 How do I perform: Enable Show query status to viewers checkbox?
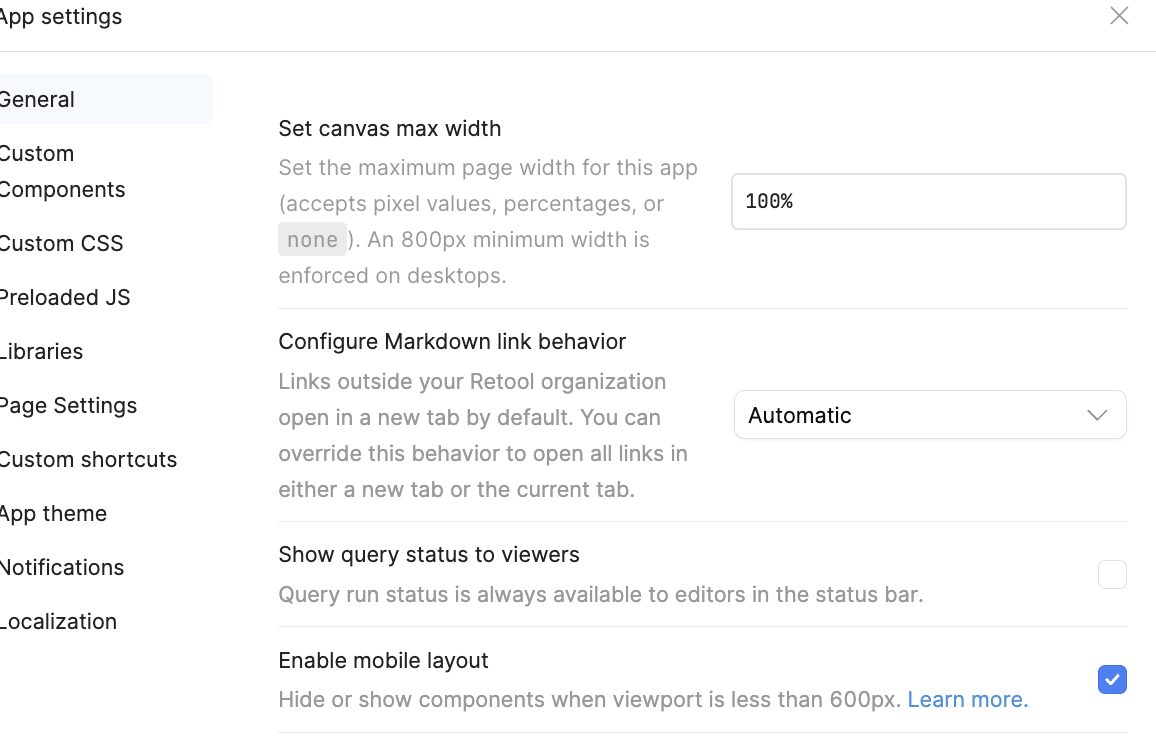tap(1112, 574)
